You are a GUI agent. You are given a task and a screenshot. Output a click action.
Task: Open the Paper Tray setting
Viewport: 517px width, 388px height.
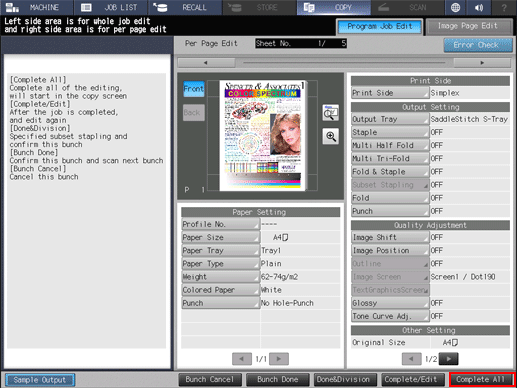coord(220,251)
